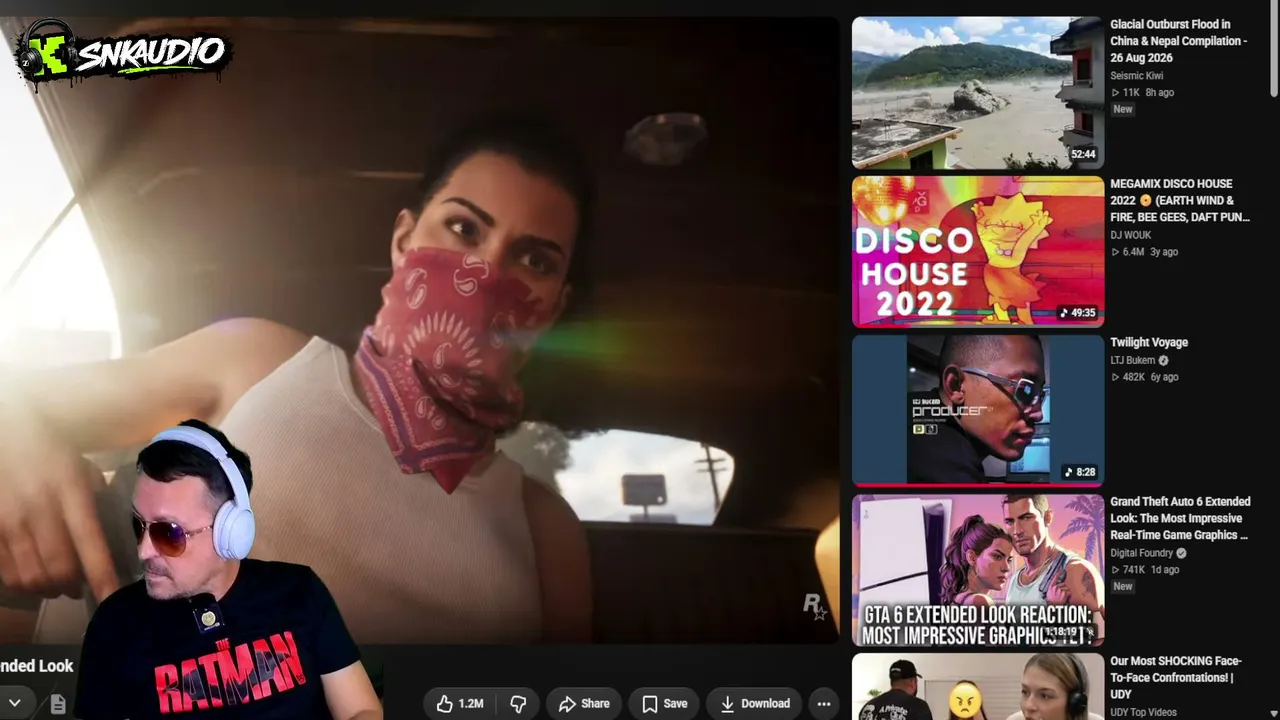Screen dimensions: 1280x720
Task: Open the Glacial Outburst Flood video thumbnail
Action: (978, 92)
